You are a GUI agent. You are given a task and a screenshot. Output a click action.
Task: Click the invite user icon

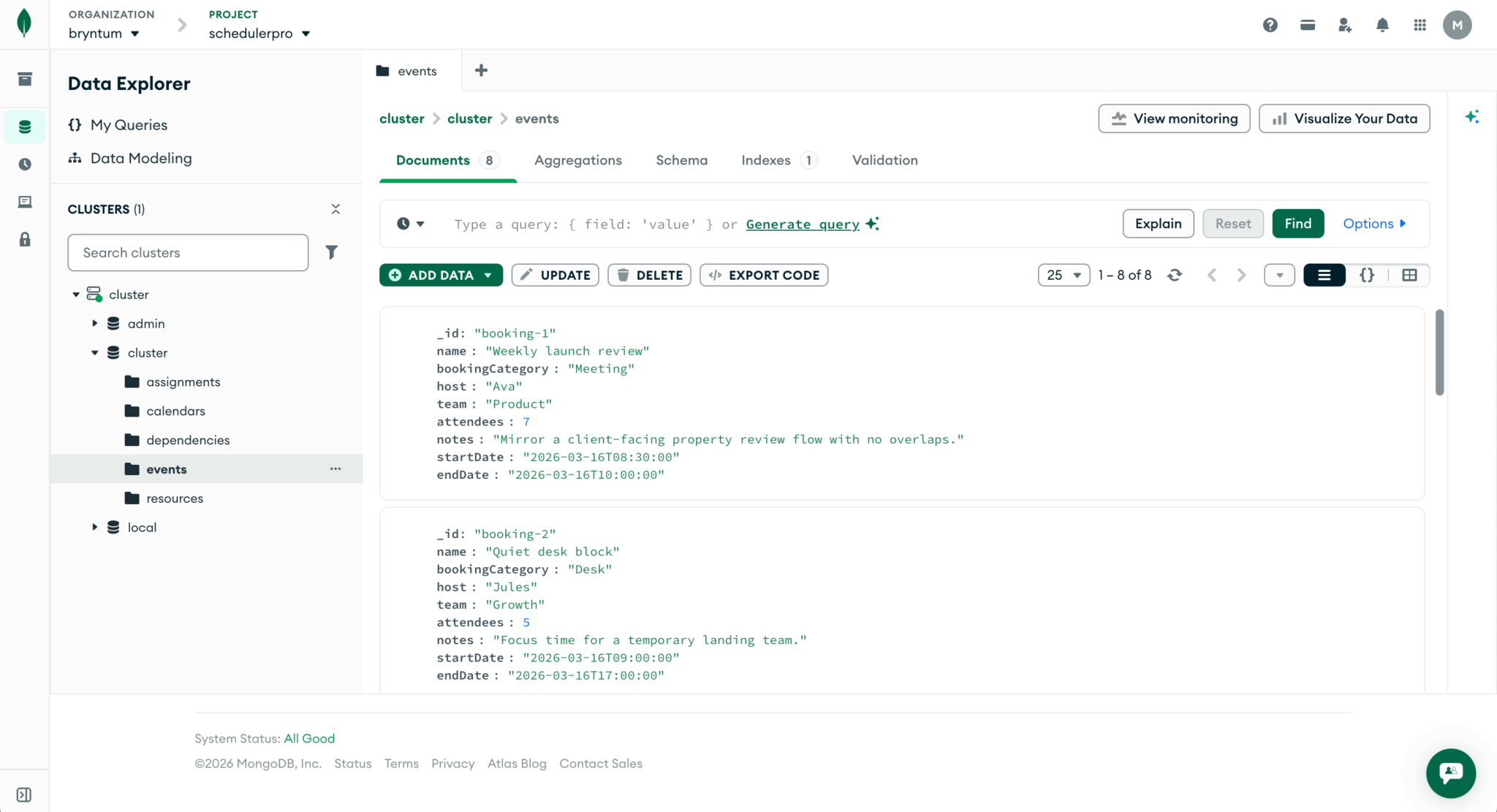(x=1344, y=25)
